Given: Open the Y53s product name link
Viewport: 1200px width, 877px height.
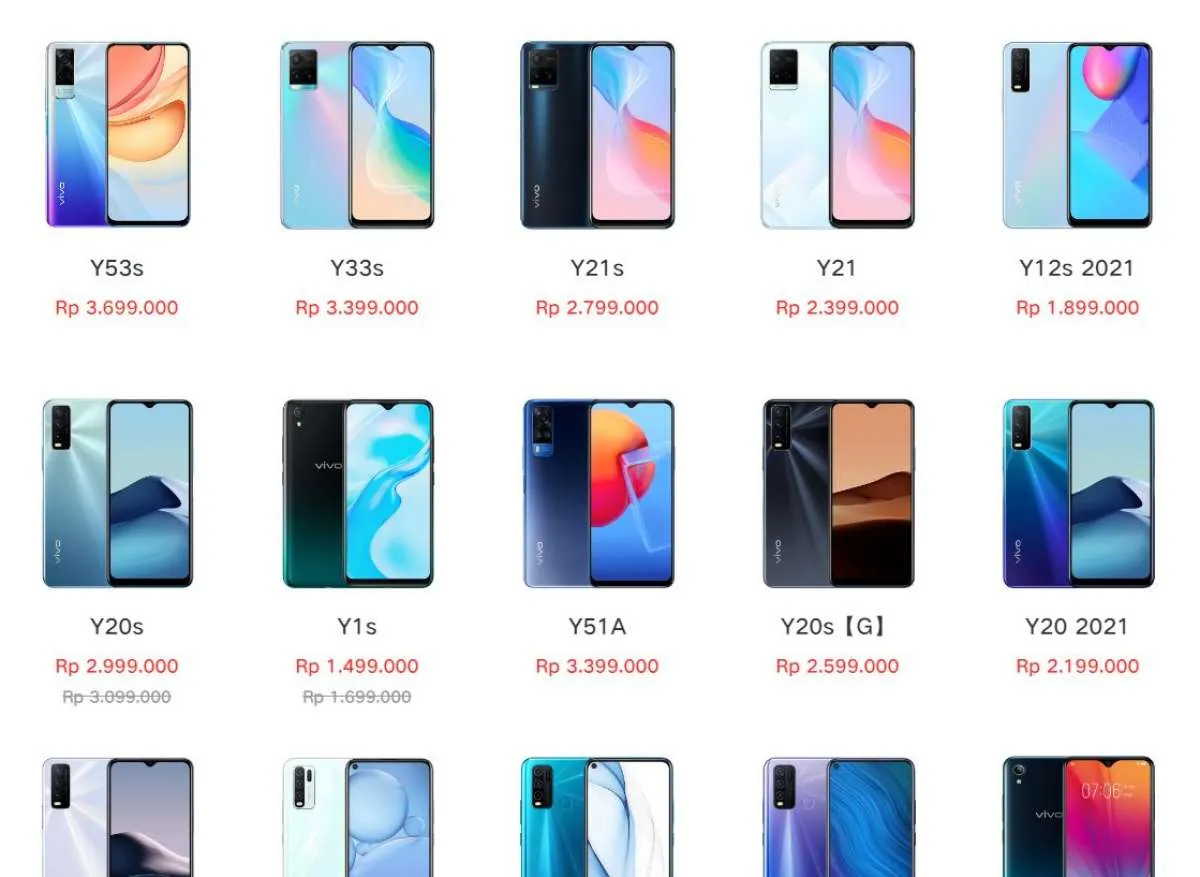Looking at the screenshot, I should (117, 268).
